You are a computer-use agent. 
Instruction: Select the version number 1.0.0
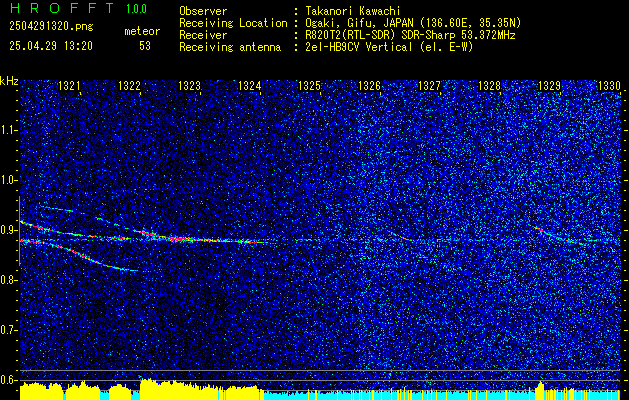[x=136, y=8]
